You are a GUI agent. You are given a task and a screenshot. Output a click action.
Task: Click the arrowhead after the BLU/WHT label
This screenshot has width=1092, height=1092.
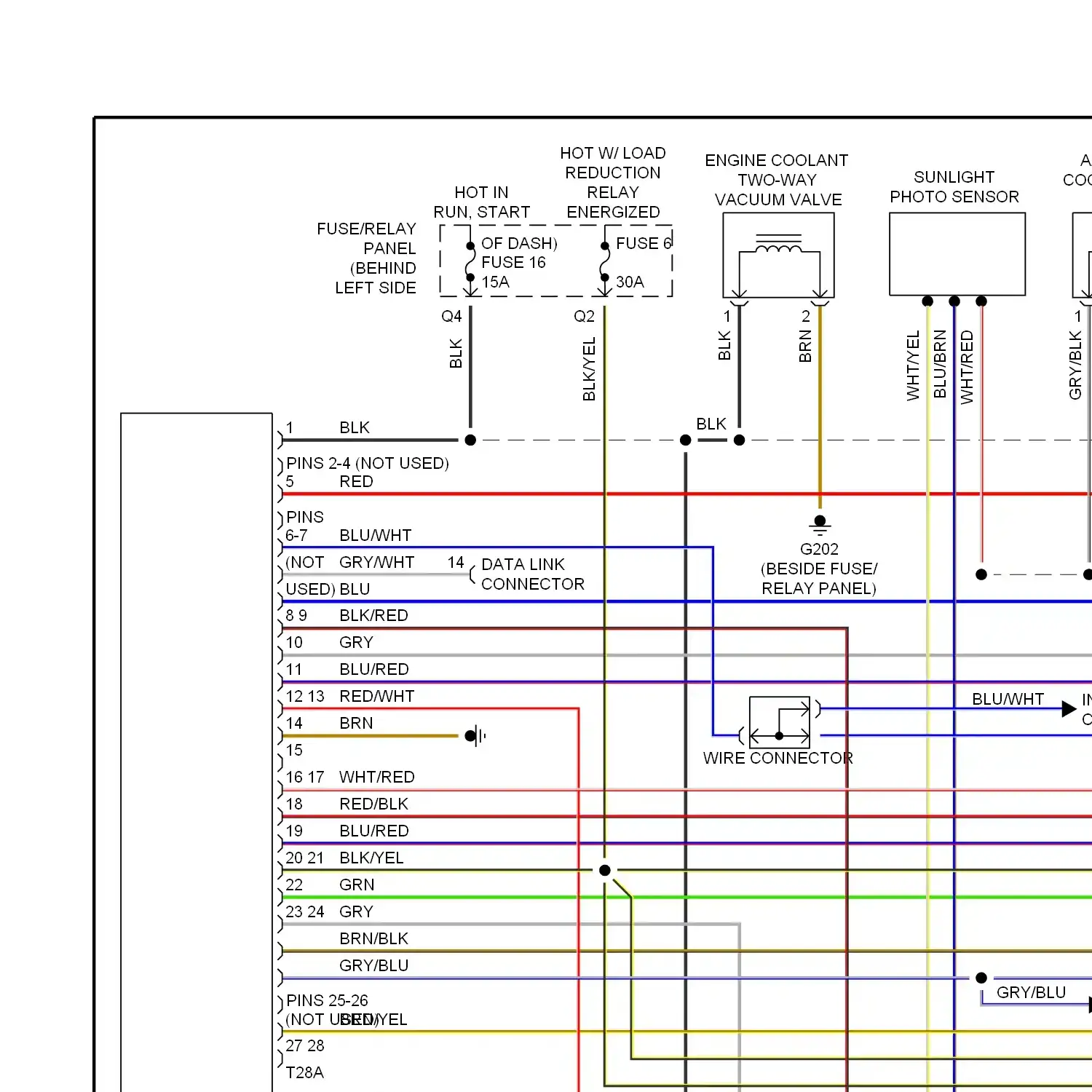[1069, 708]
